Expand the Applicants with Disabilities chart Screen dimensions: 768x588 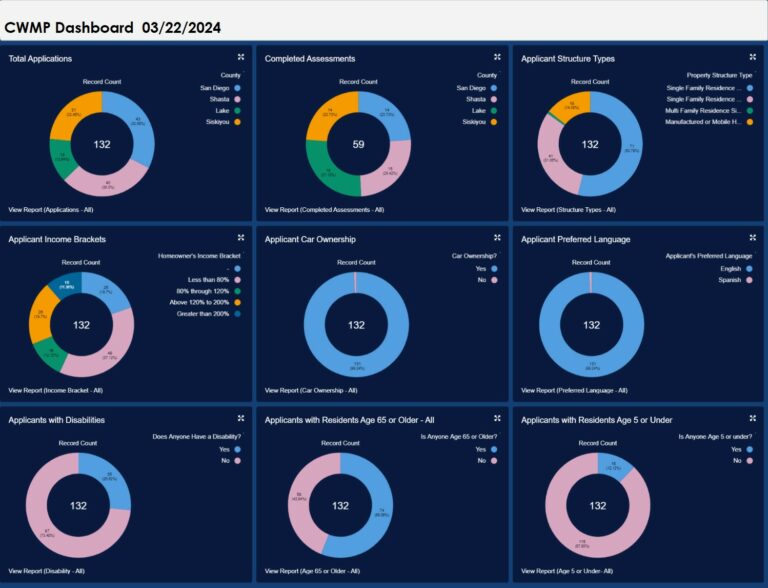click(x=241, y=418)
